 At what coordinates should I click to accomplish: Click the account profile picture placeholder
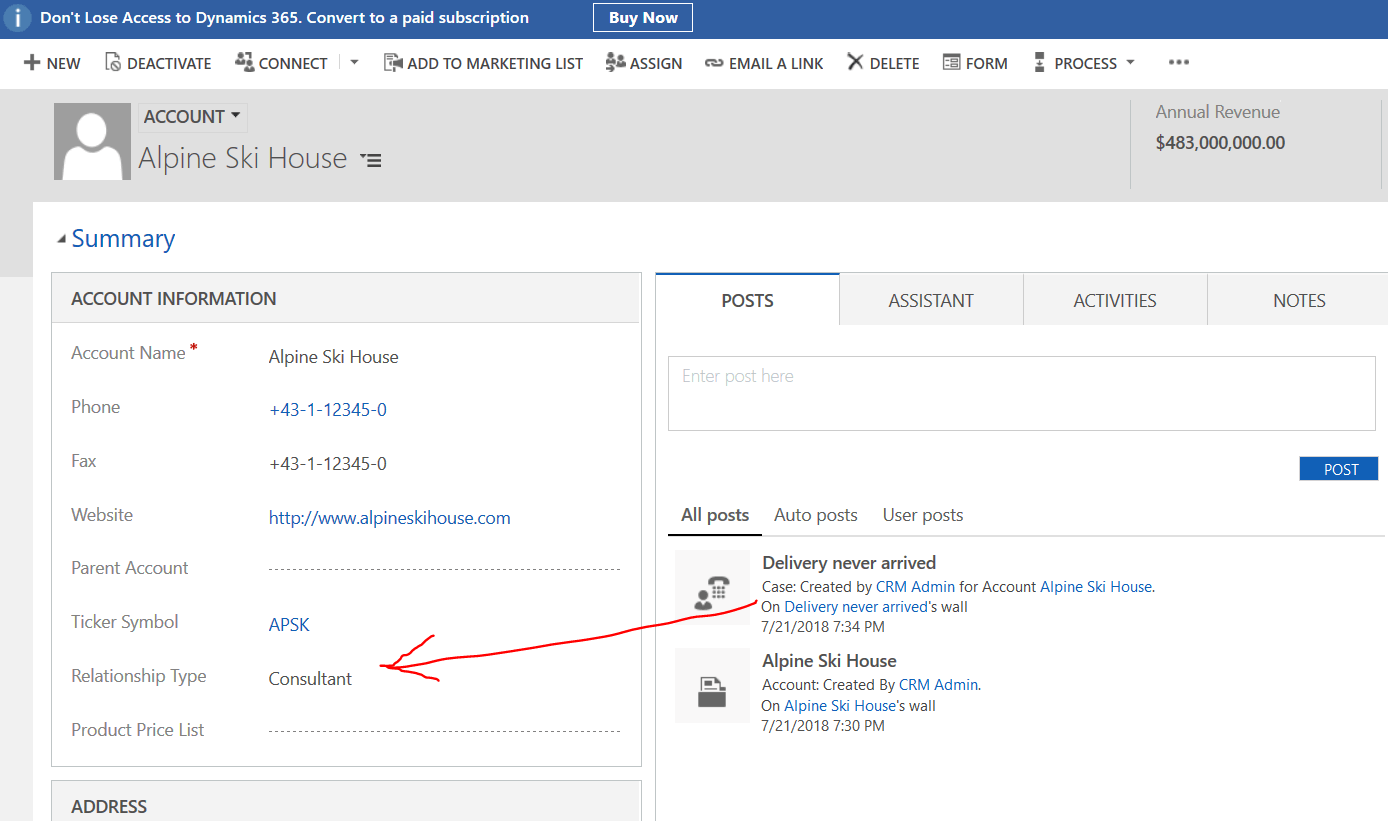pyautogui.click(x=92, y=141)
